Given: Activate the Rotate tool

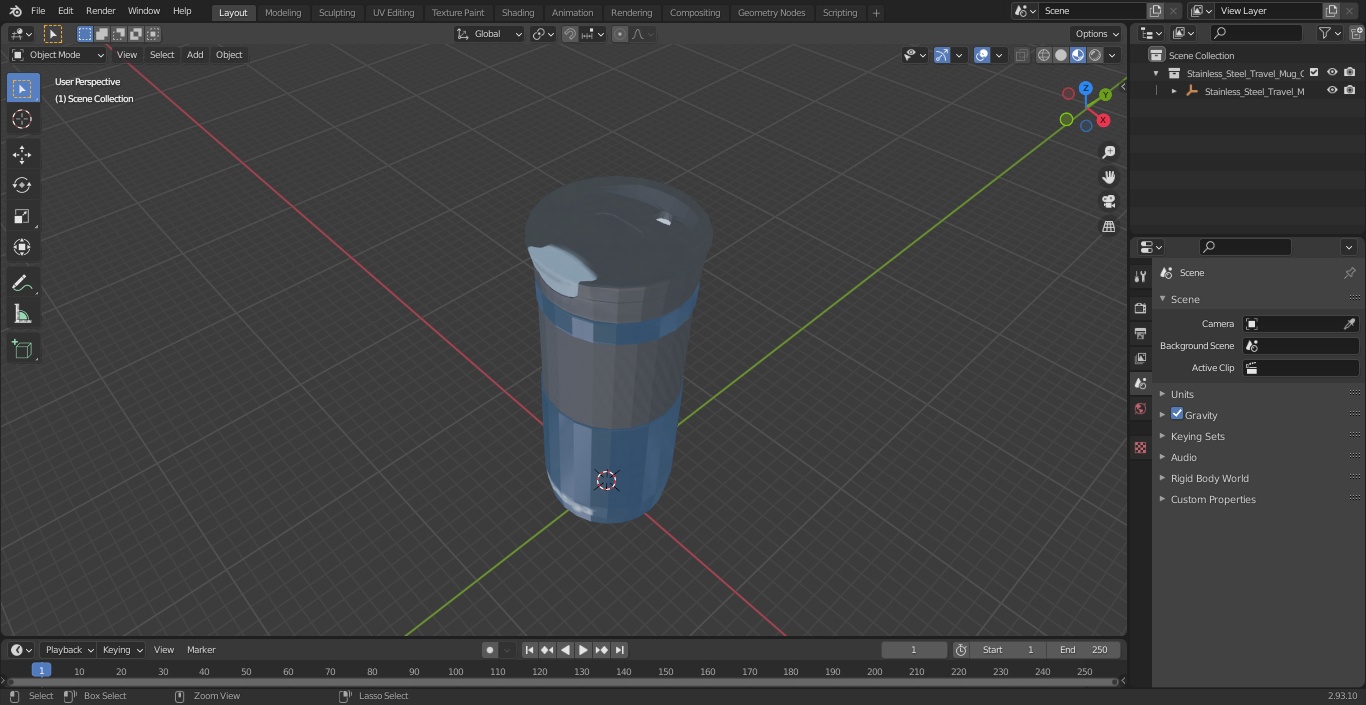Looking at the screenshot, I should (x=22, y=185).
